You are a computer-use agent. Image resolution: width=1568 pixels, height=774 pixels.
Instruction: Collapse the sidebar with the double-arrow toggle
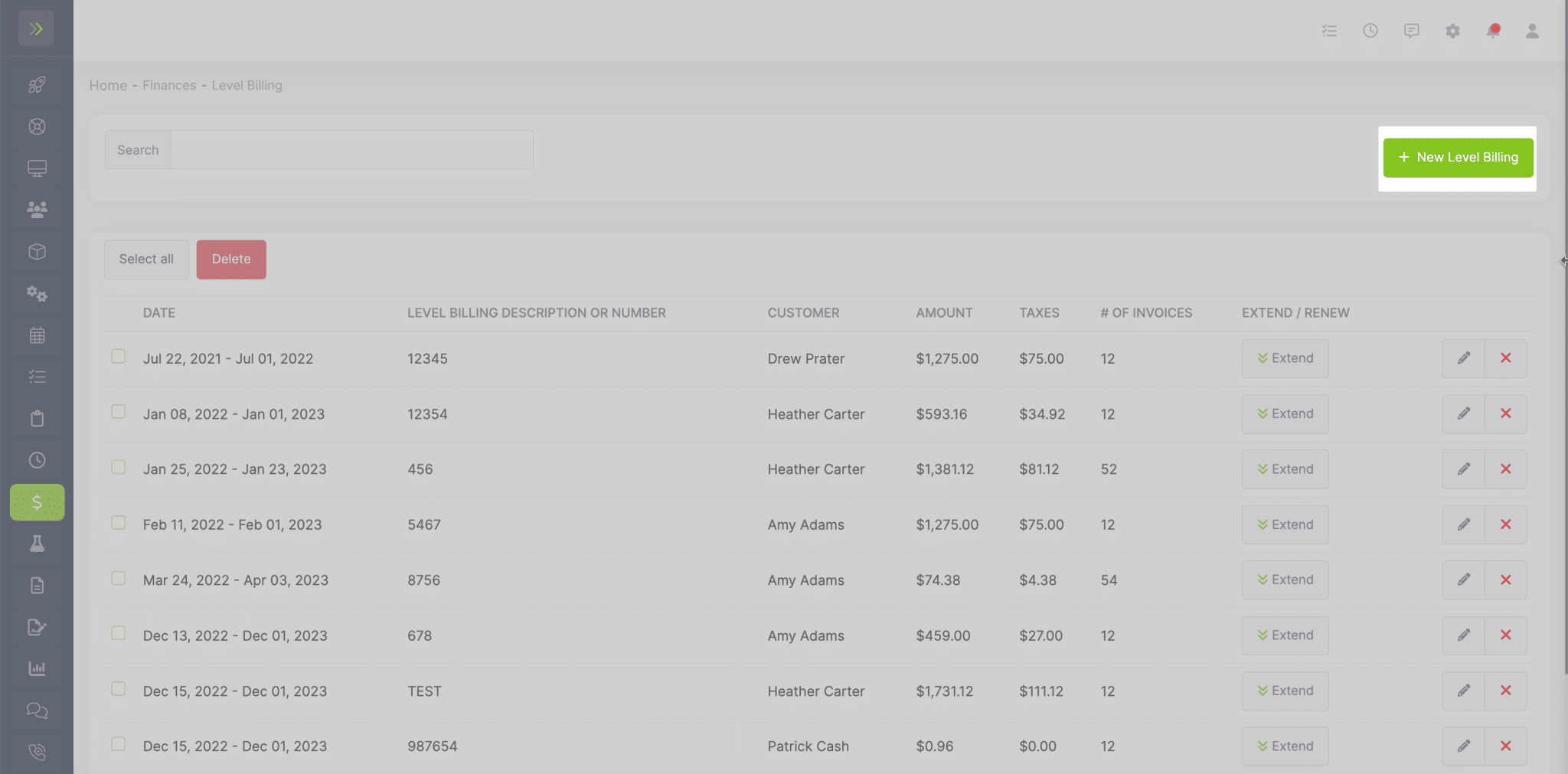pyautogui.click(x=37, y=28)
